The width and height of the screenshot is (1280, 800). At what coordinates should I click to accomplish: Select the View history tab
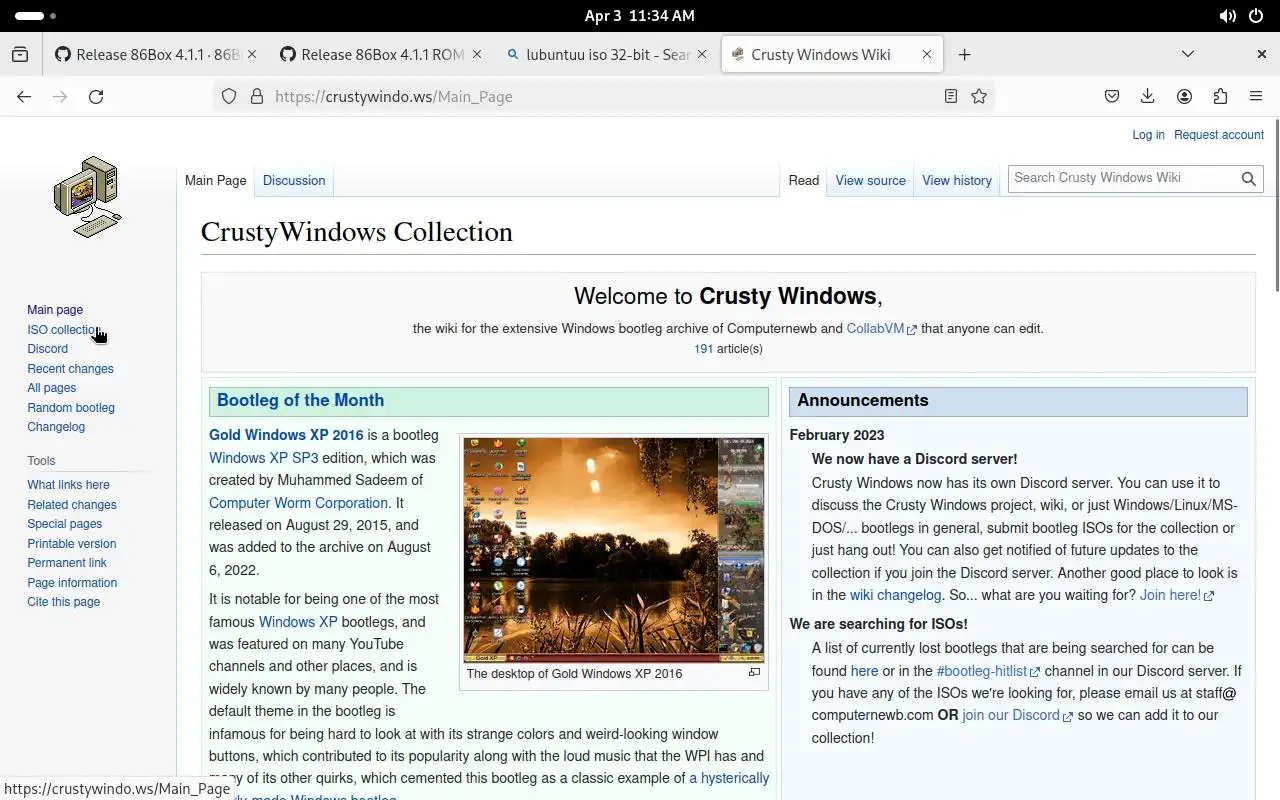957,181
